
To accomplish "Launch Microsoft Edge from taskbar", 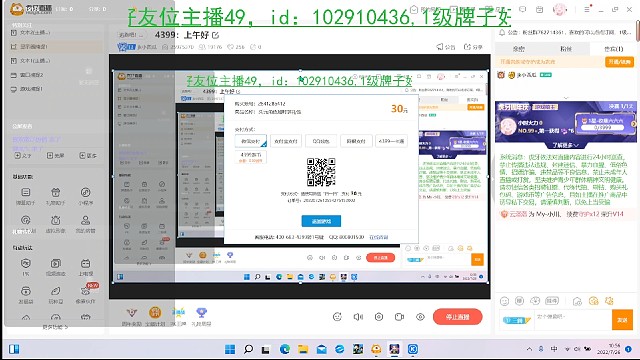I will 284,349.
